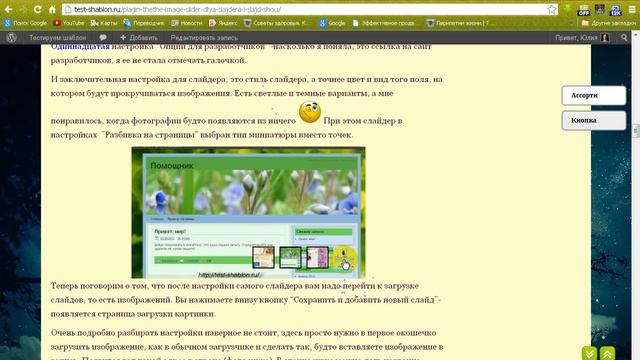Click the admin bar search magnifier
640x360 pixels.
(x=624, y=38)
